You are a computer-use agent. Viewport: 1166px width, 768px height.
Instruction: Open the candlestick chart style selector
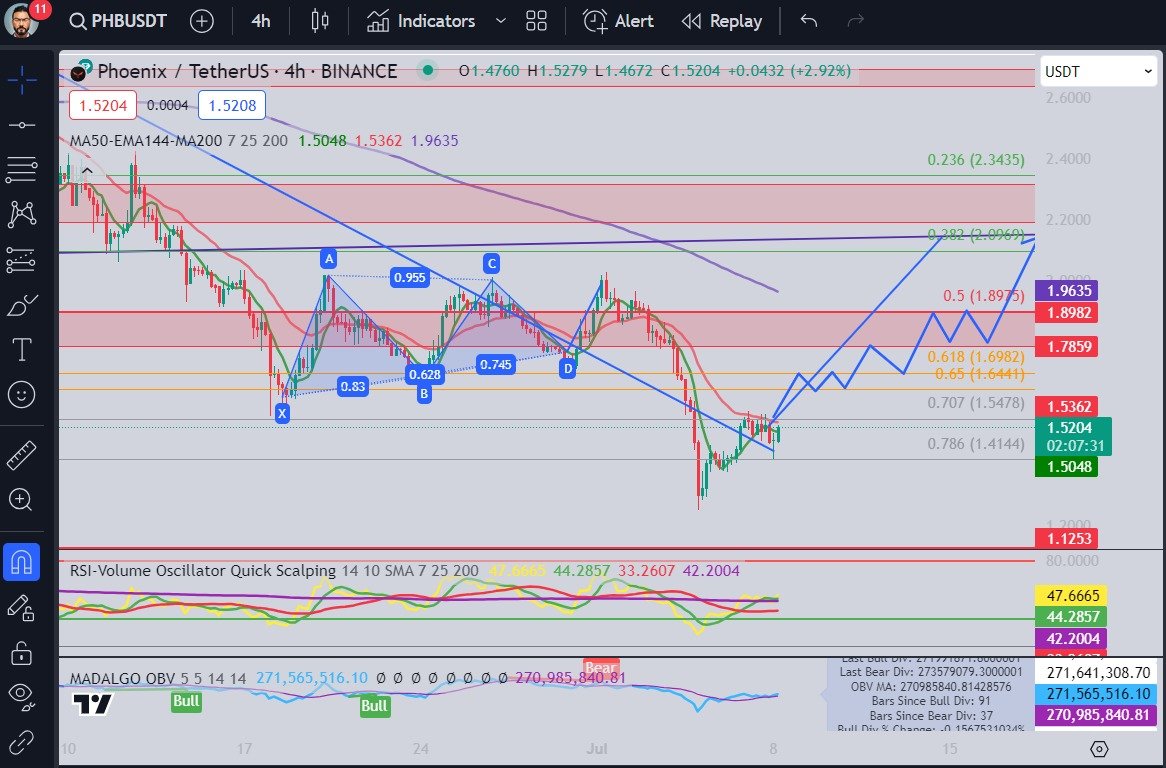[320, 21]
